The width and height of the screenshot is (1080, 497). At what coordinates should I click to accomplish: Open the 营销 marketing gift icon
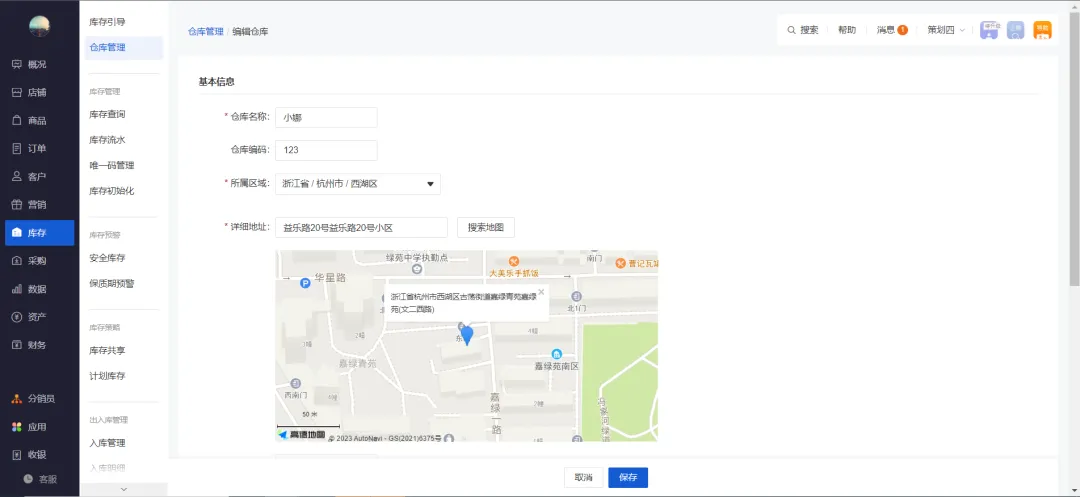coord(17,204)
